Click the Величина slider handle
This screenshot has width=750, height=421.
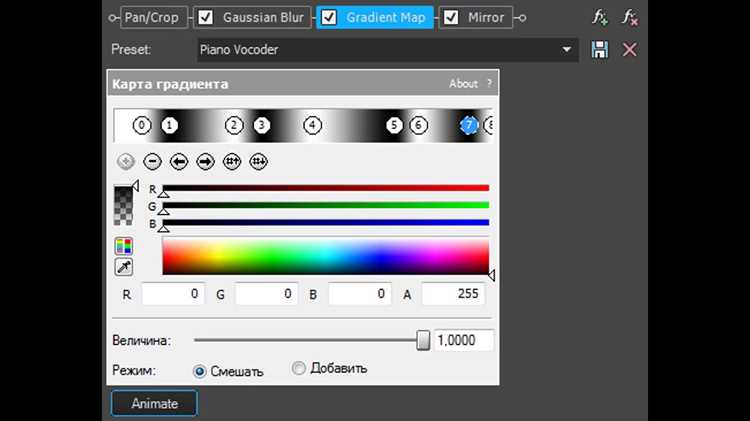423,340
